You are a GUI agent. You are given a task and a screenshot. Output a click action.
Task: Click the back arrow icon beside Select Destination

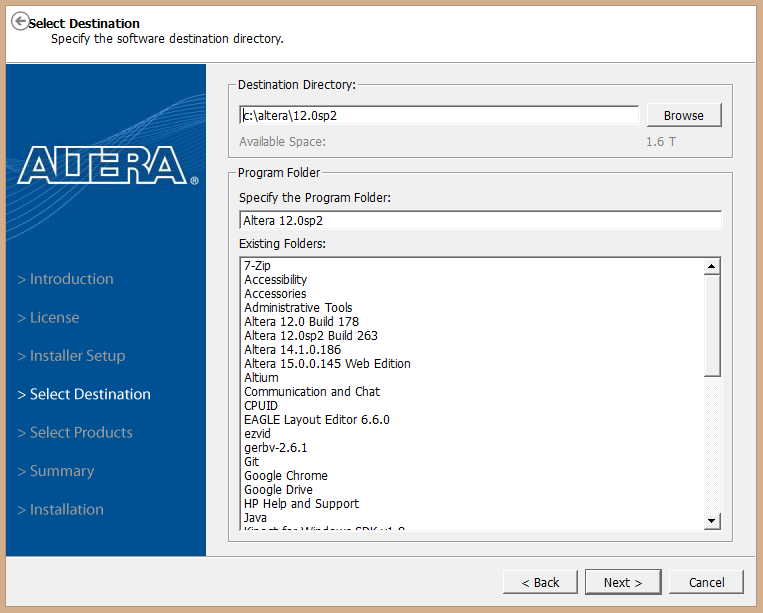point(20,21)
